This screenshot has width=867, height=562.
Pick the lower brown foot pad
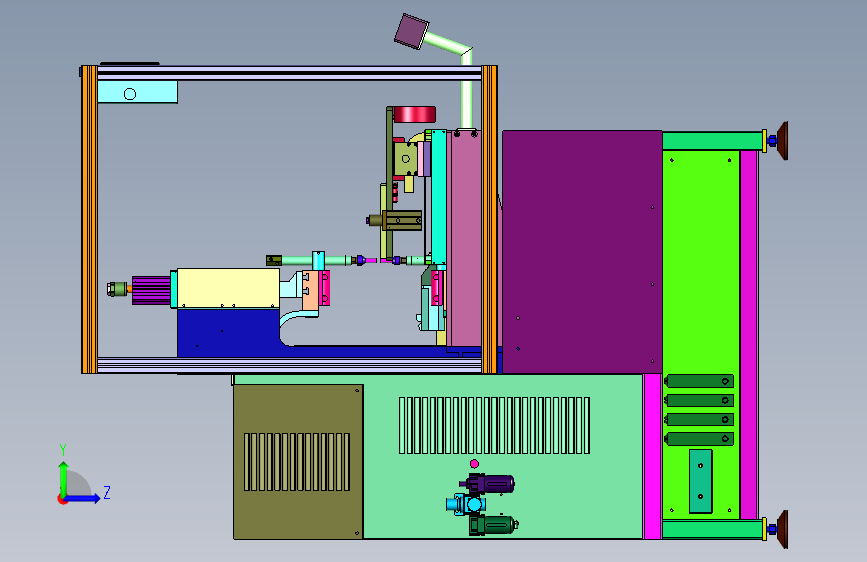(x=782, y=529)
